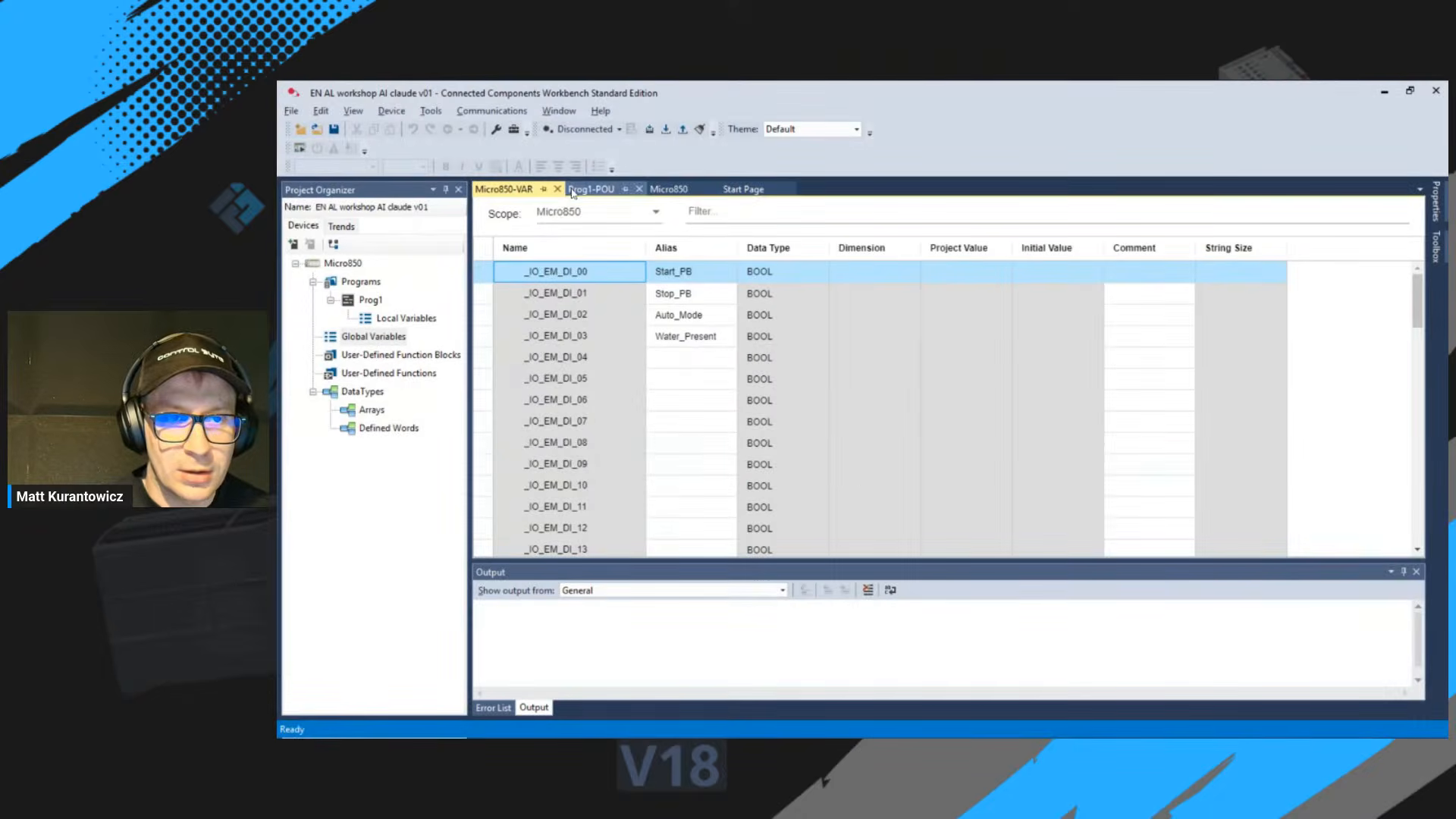Click the New project folder icon
Screen dimensions: 1456x819
point(300,130)
